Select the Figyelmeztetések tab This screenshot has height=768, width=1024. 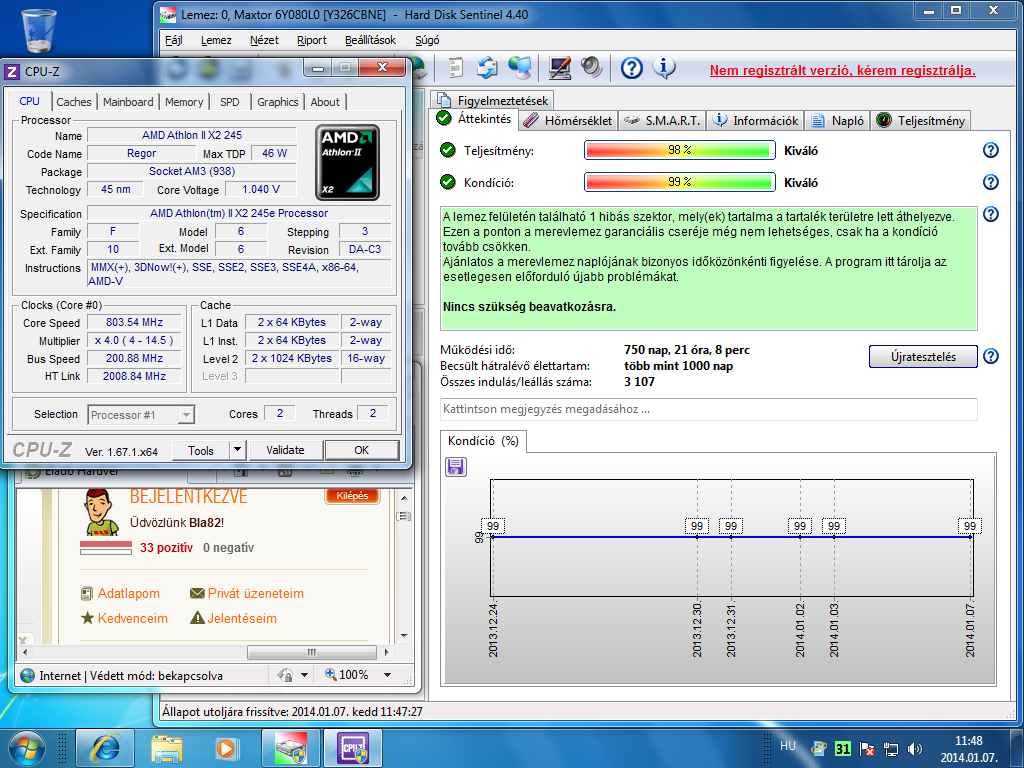492,100
